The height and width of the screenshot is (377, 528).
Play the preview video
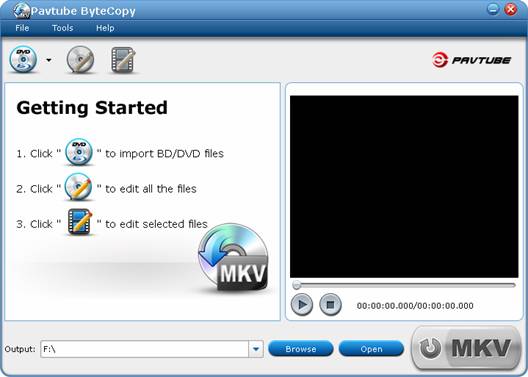(302, 305)
